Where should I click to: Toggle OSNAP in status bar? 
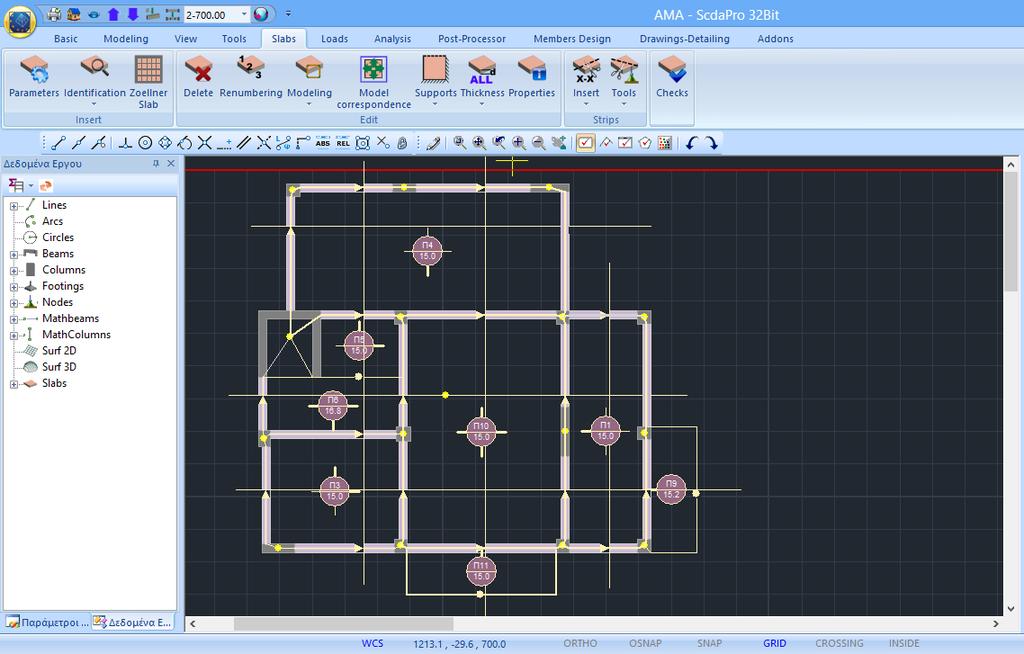pos(645,643)
